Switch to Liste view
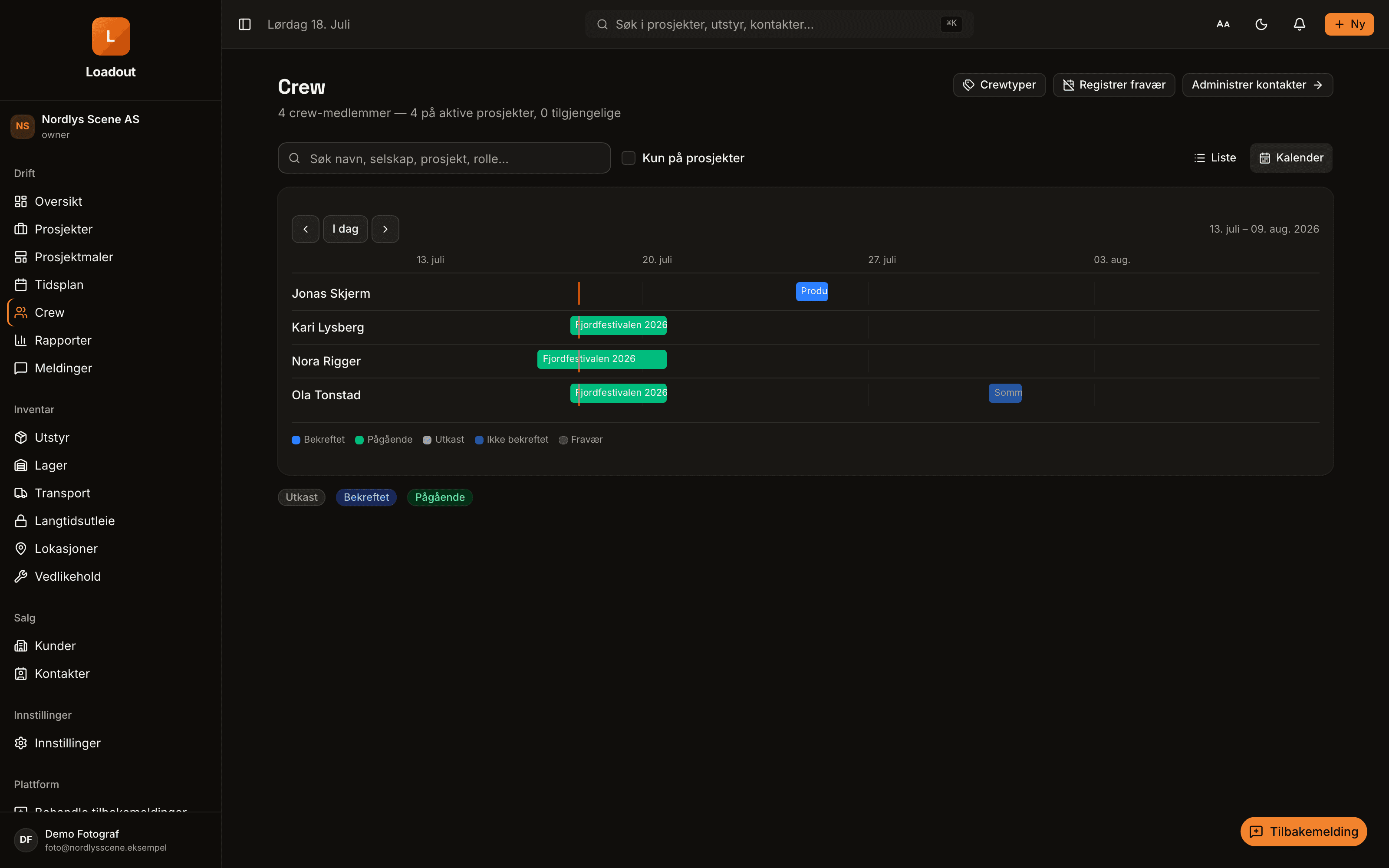This screenshot has height=868, width=1389. tap(1215, 158)
